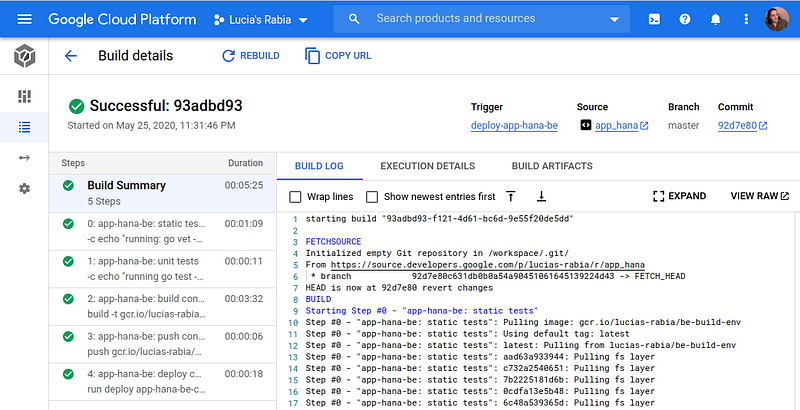800x410 pixels.
Task: Select step 4 deploy container row
Action: (162, 382)
